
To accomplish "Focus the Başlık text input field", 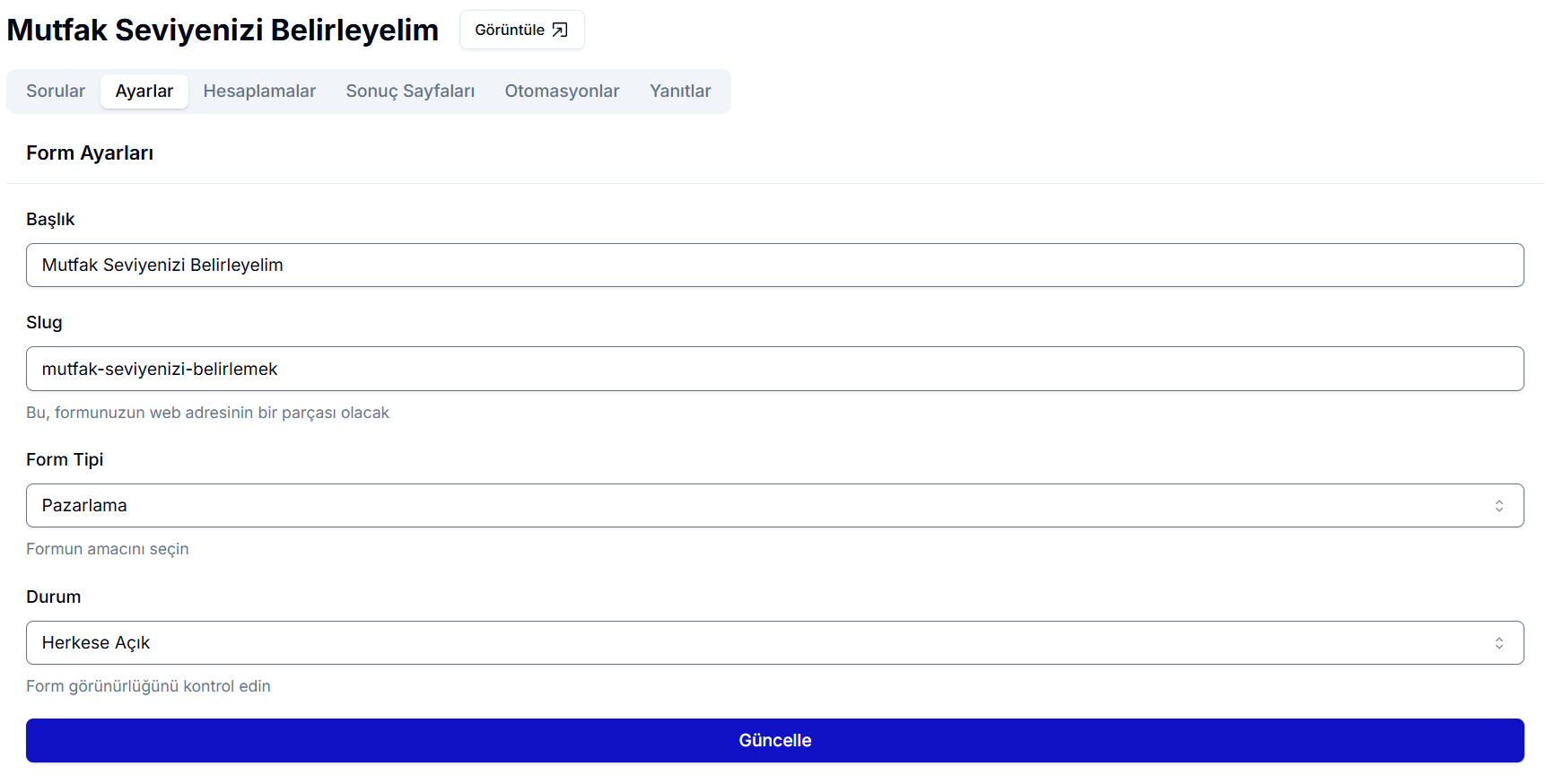I will point(774,266).
